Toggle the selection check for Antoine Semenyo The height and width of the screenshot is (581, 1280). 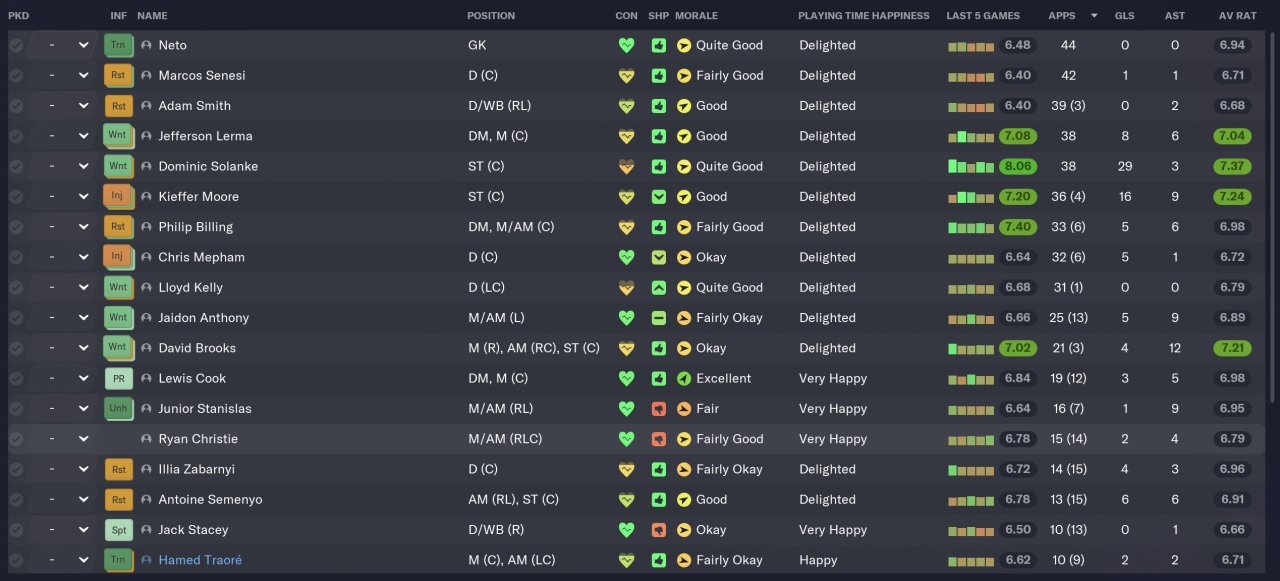click(16, 500)
